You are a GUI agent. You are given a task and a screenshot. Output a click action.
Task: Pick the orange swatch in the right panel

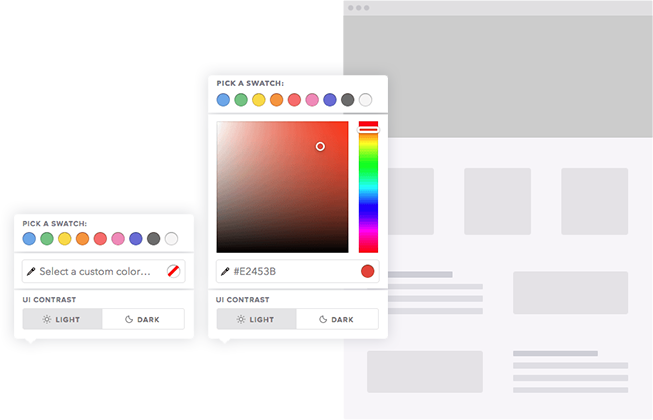[x=277, y=100]
